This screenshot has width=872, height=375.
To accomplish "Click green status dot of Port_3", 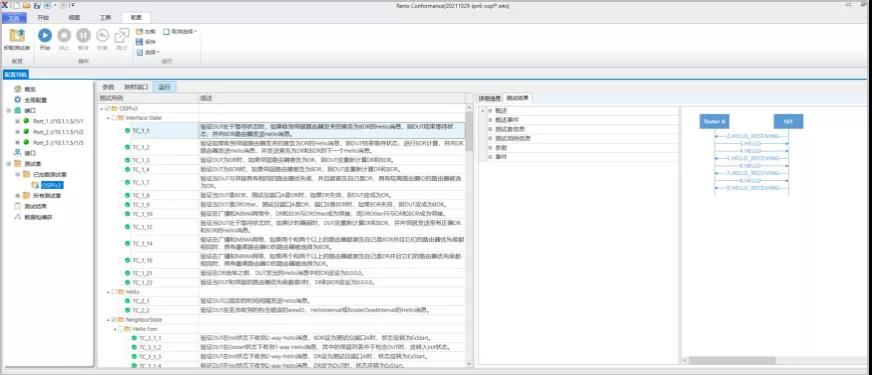I will pos(26,142).
